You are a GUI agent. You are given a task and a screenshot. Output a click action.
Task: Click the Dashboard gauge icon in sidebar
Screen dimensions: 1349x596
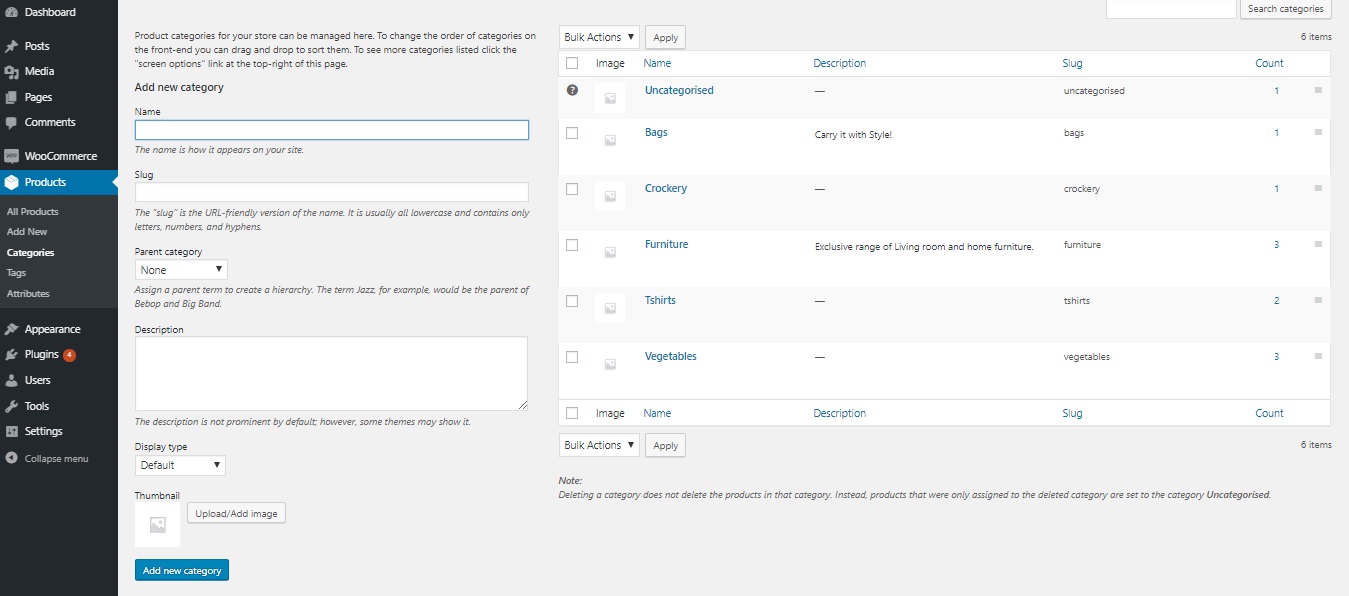[11, 13]
